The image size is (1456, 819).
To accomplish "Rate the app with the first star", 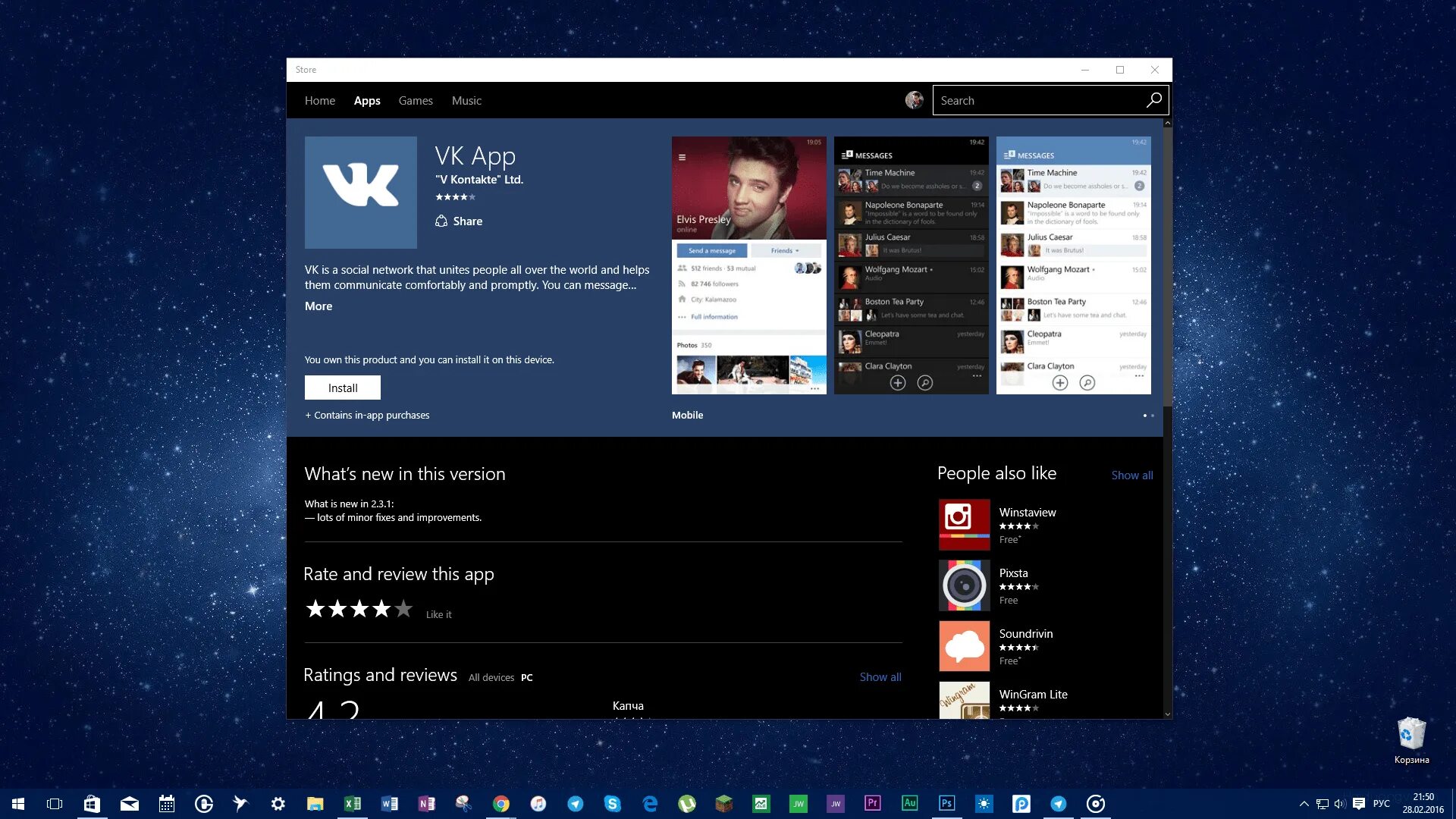I will point(315,608).
